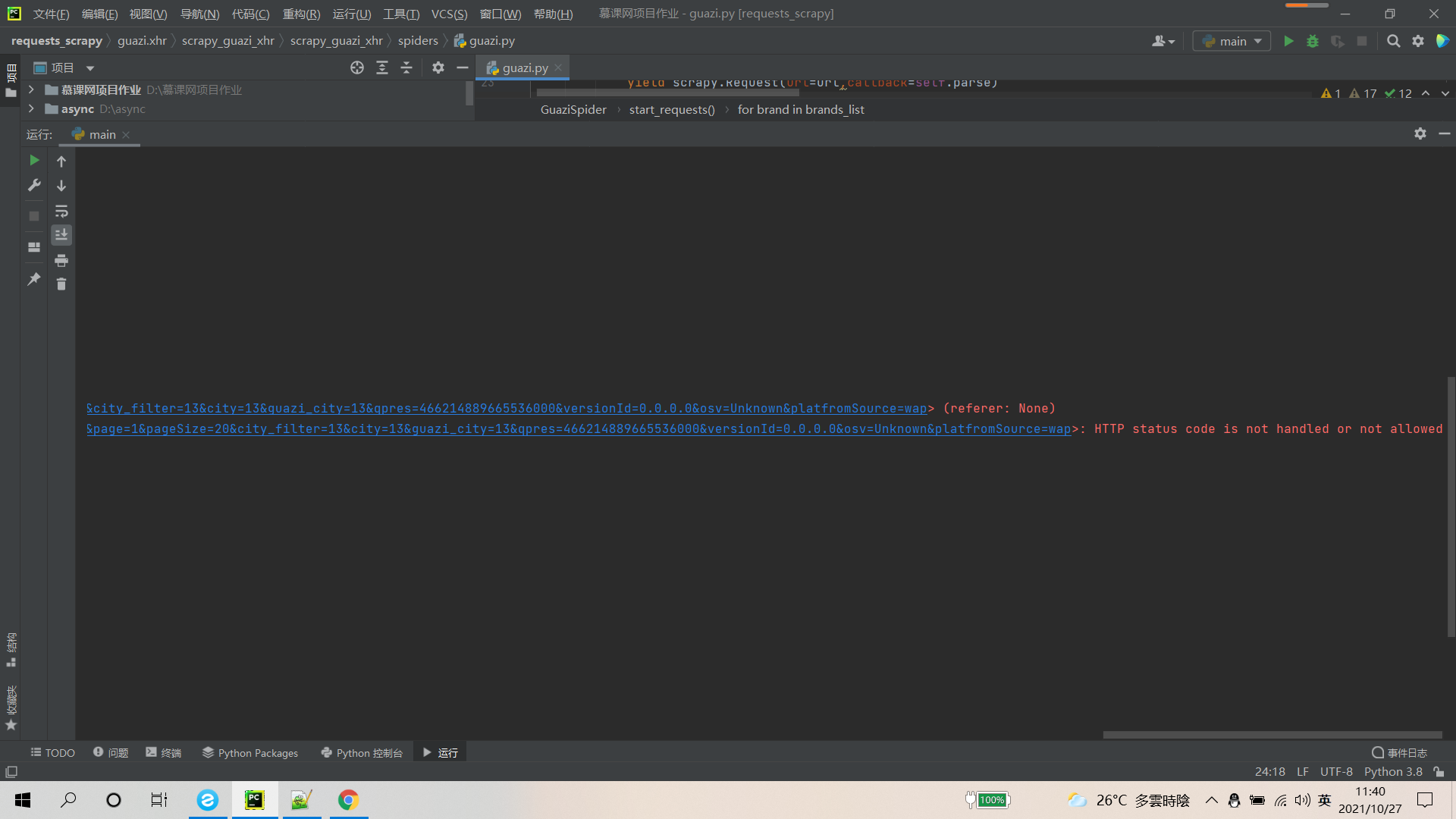
Task: Expand the async project folder
Action: (31, 109)
